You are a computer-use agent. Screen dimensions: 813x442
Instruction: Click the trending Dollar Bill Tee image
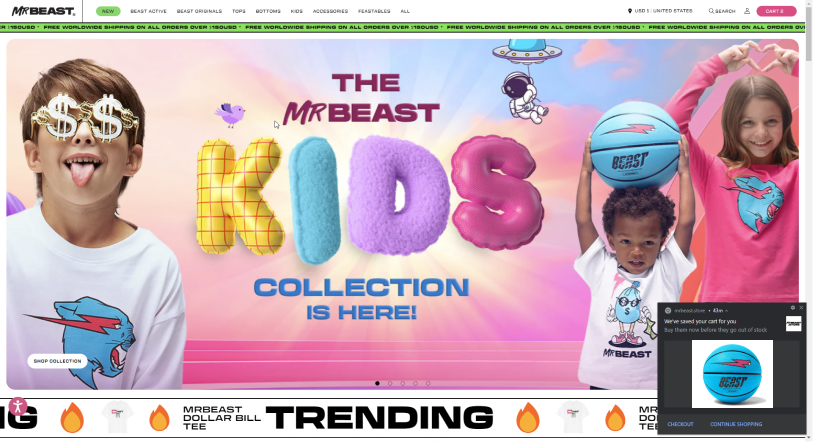click(117, 418)
